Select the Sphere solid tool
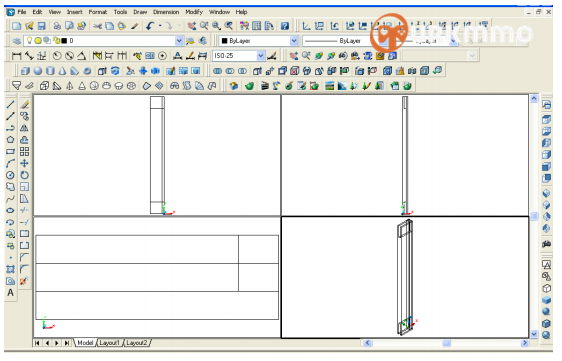 (38, 71)
